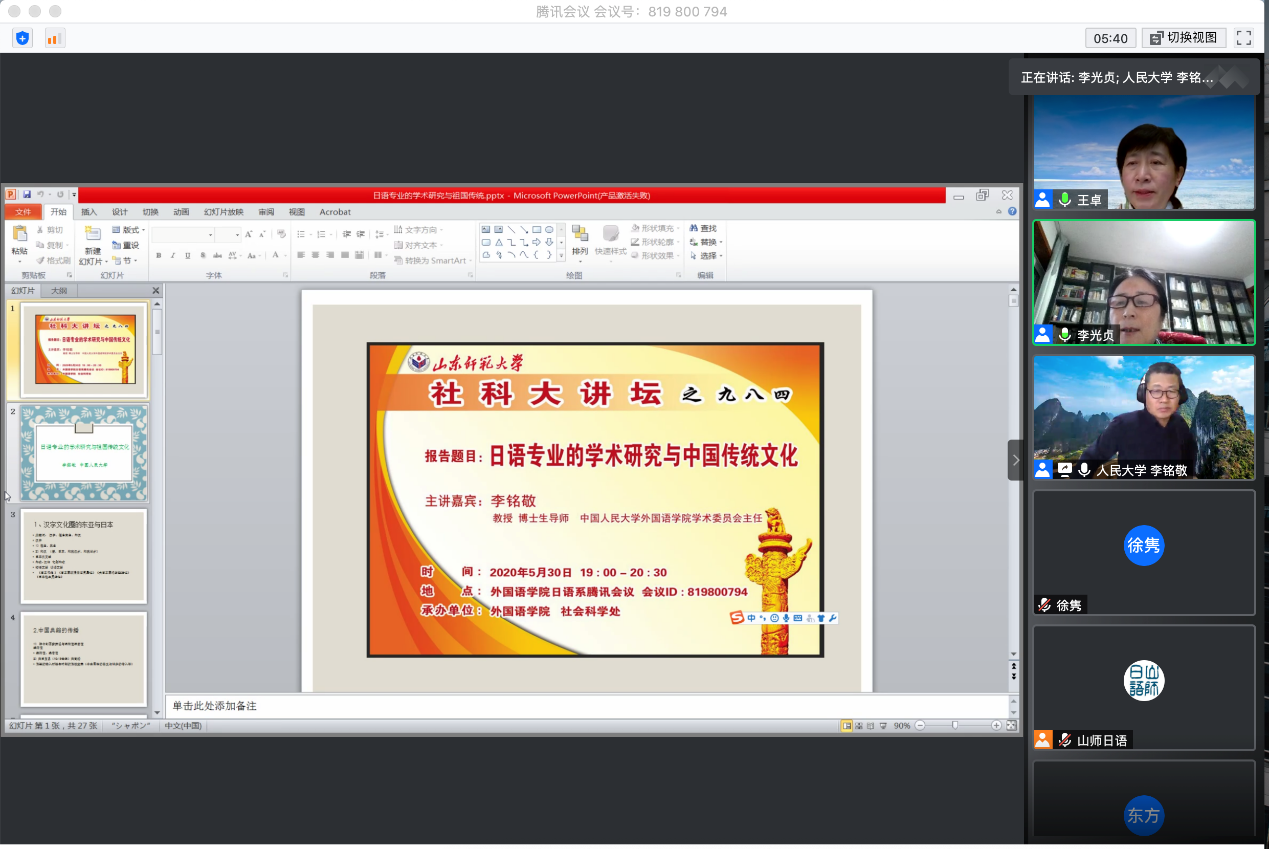Collapse the participant video panel arrow
This screenshot has height=849, width=1269.
pos(1016,460)
